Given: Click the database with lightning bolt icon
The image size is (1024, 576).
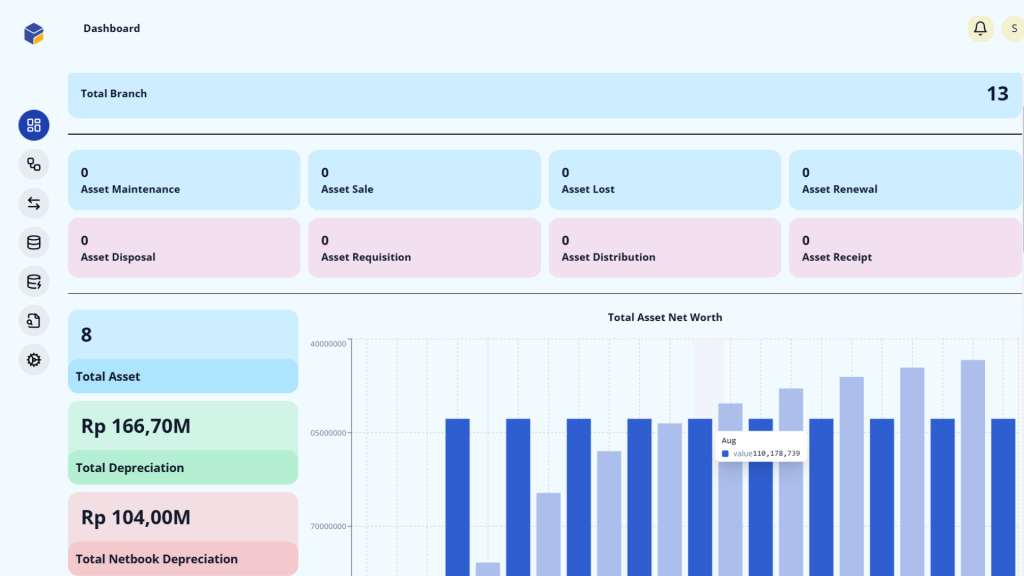Looking at the screenshot, I should point(34,281).
